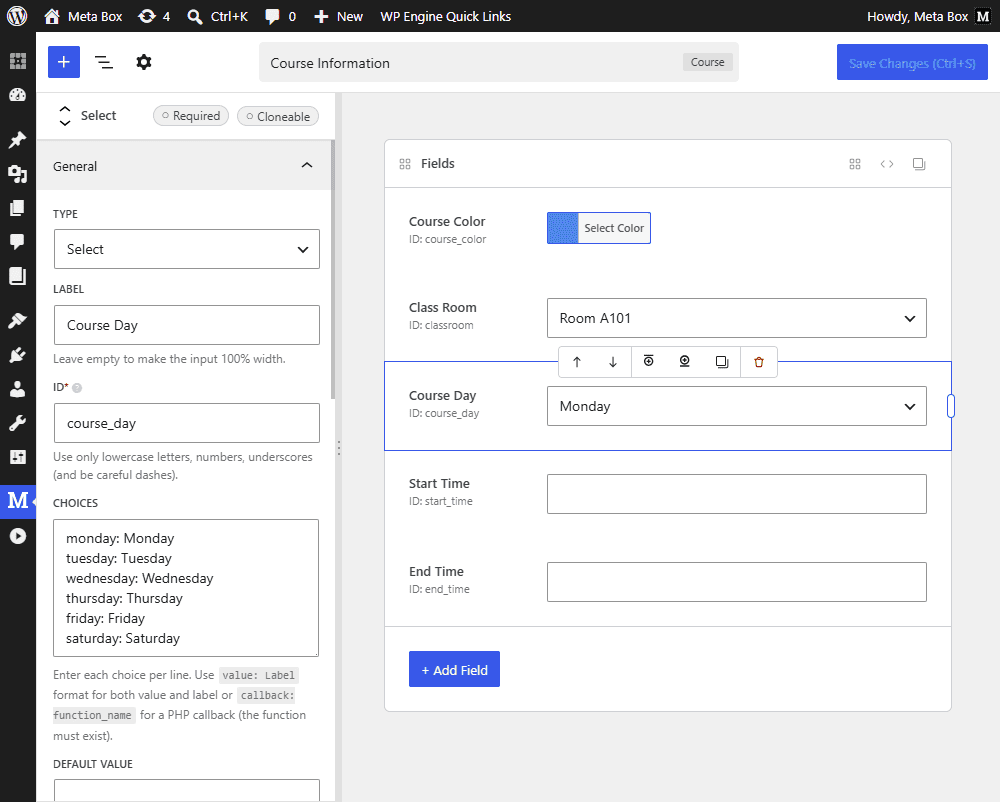1000x802 pixels.
Task: Open Ctrl+K search in admin bar
Action: coord(217,16)
